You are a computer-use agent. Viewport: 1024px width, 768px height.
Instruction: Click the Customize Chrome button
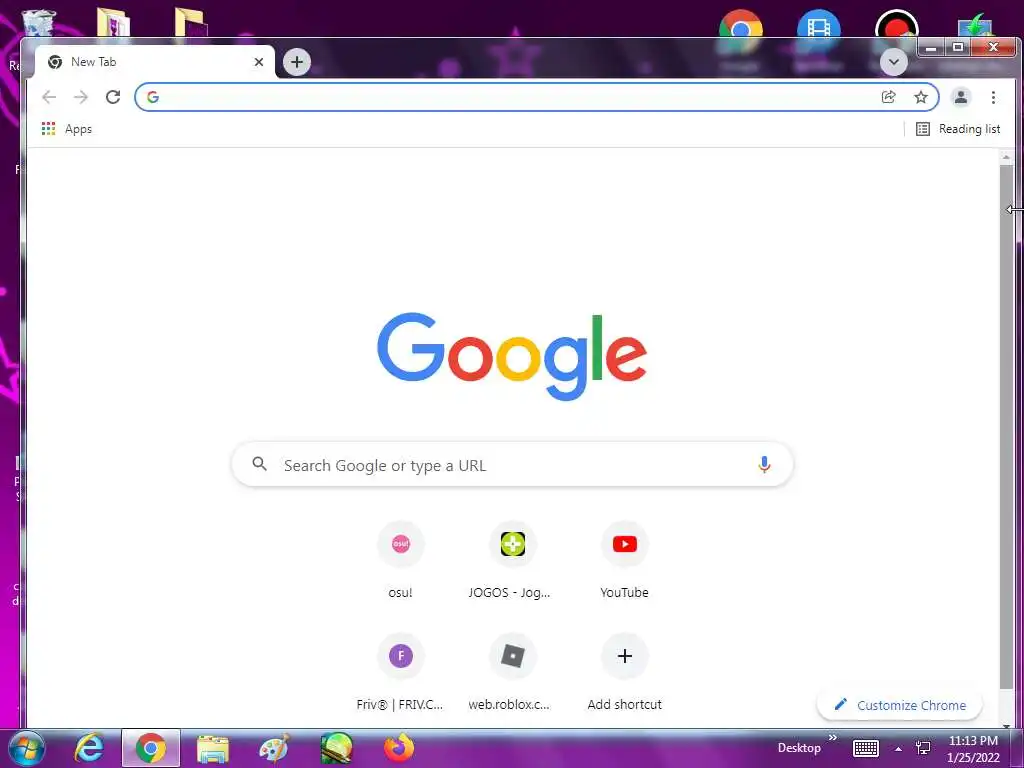[x=900, y=705]
